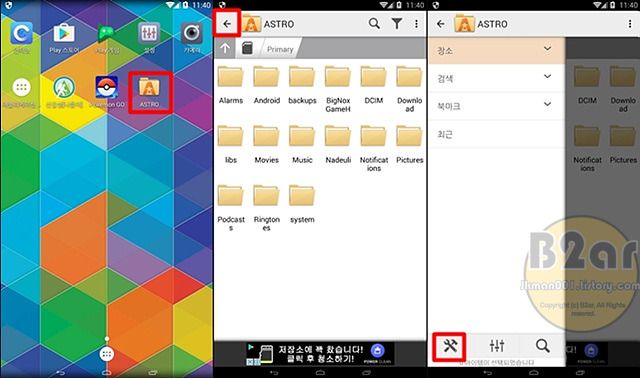Open the Ringtones folder
Screen dimensions: 640x378
pyautogui.click(x=267, y=208)
